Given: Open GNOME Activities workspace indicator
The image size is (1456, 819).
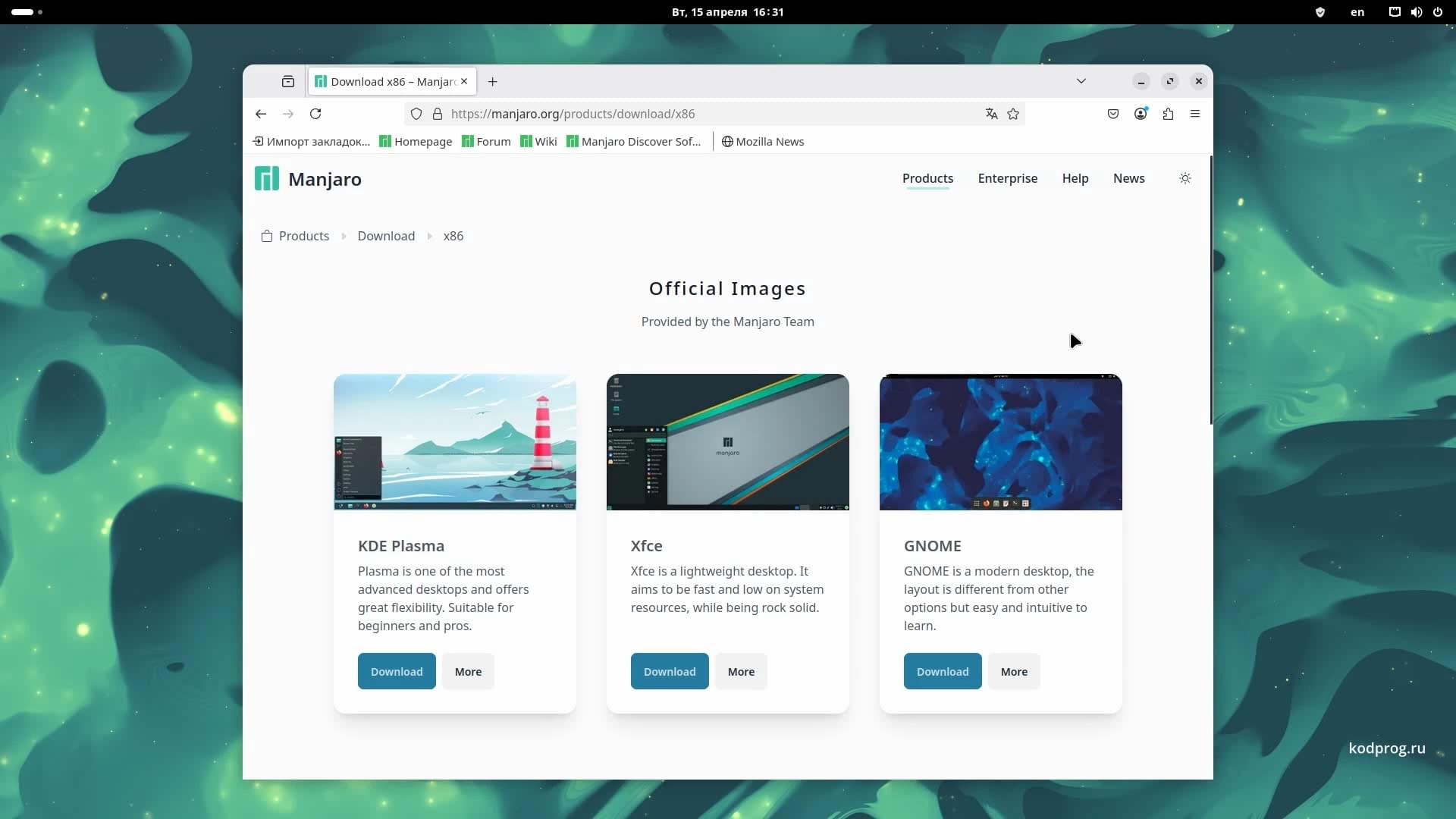Looking at the screenshot, I should (27, 12).
